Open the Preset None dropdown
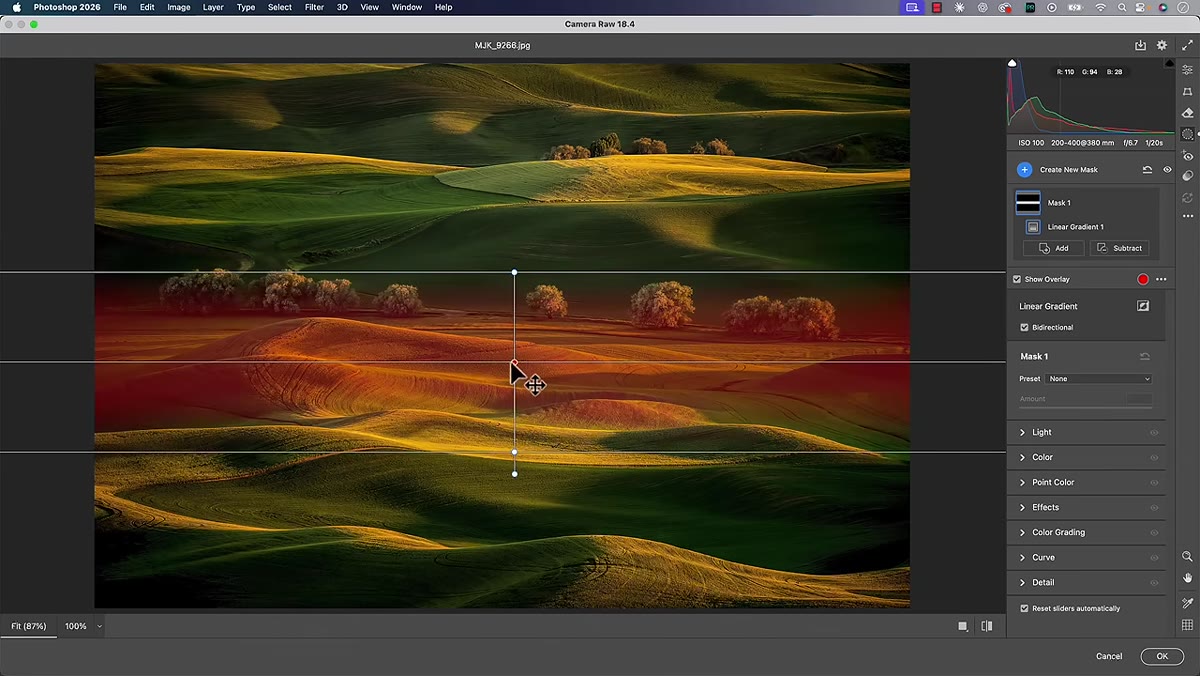Viewport: 1200px width, 676px height. 1098,379
